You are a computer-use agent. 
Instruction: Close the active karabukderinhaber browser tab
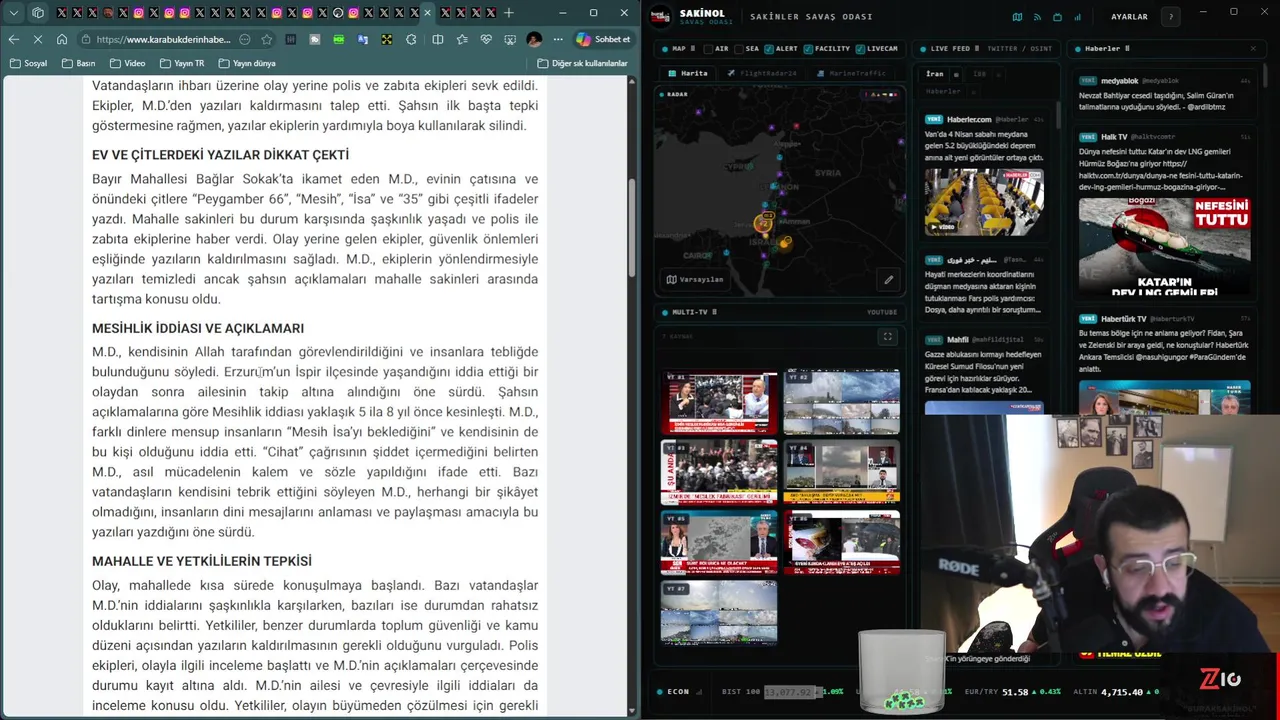tap(428, 13)
